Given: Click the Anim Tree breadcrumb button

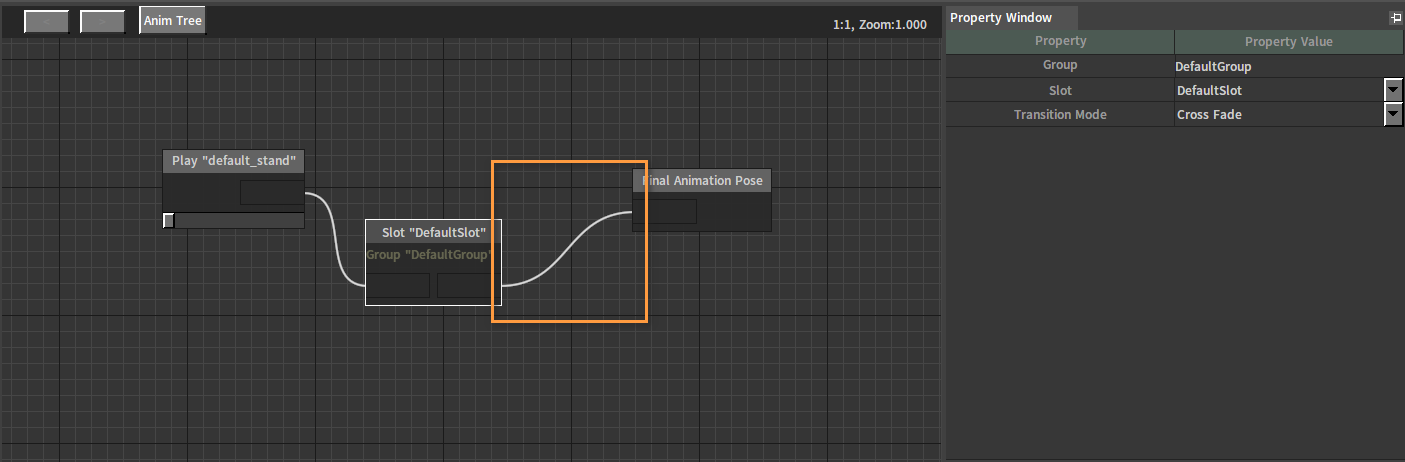Looking at the screenshot, I should coord(172,21).
